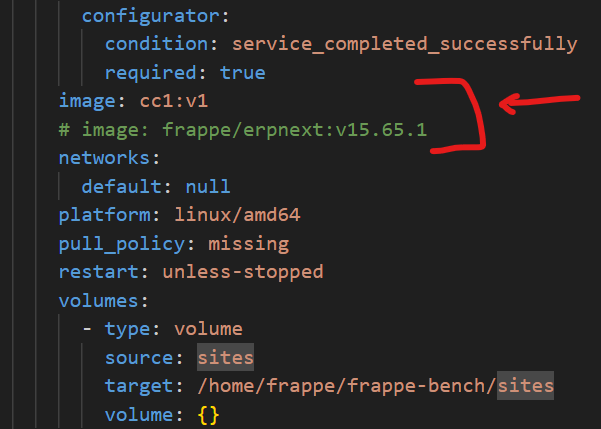Select the 'service_completed_successfully' condition value
Screen dimensions: 601x429
point(404,44)
